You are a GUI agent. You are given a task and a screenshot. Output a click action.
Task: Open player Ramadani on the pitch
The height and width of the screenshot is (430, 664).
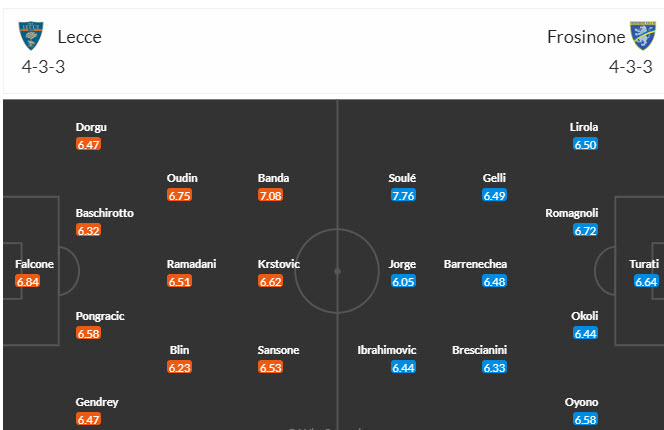tap(192, 265)
